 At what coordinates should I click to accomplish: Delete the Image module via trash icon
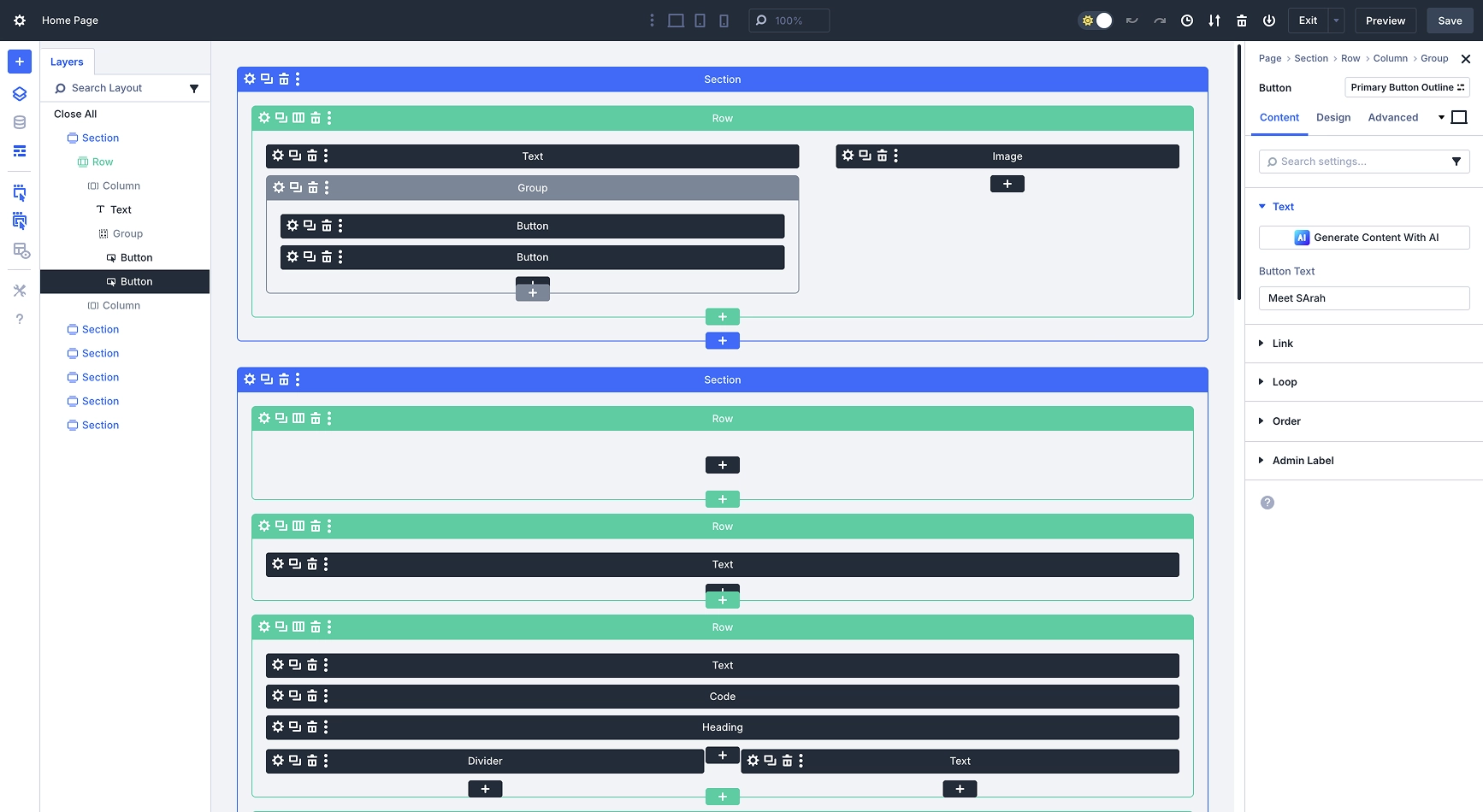click(x=882, y=156)
